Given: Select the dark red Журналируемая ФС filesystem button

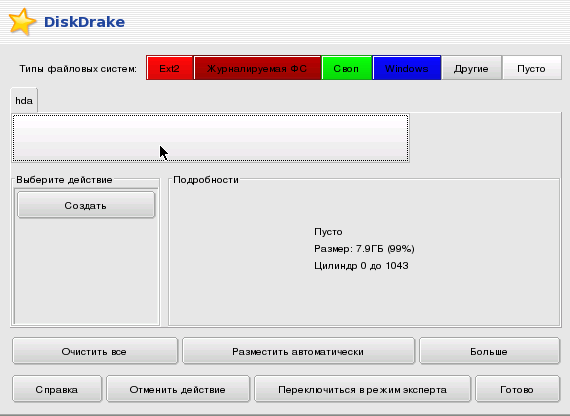Looking at the screenshot, I should (257, 68).
